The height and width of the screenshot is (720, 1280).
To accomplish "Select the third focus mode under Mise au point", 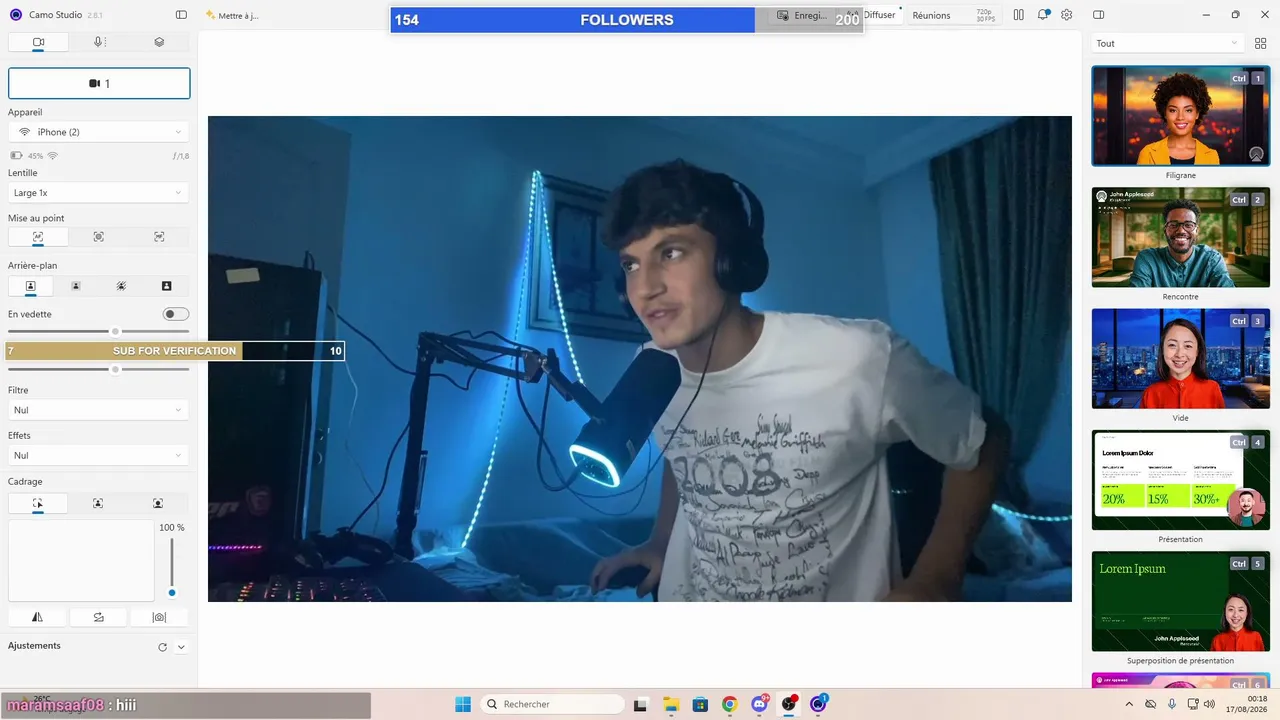I will point(159,237).
